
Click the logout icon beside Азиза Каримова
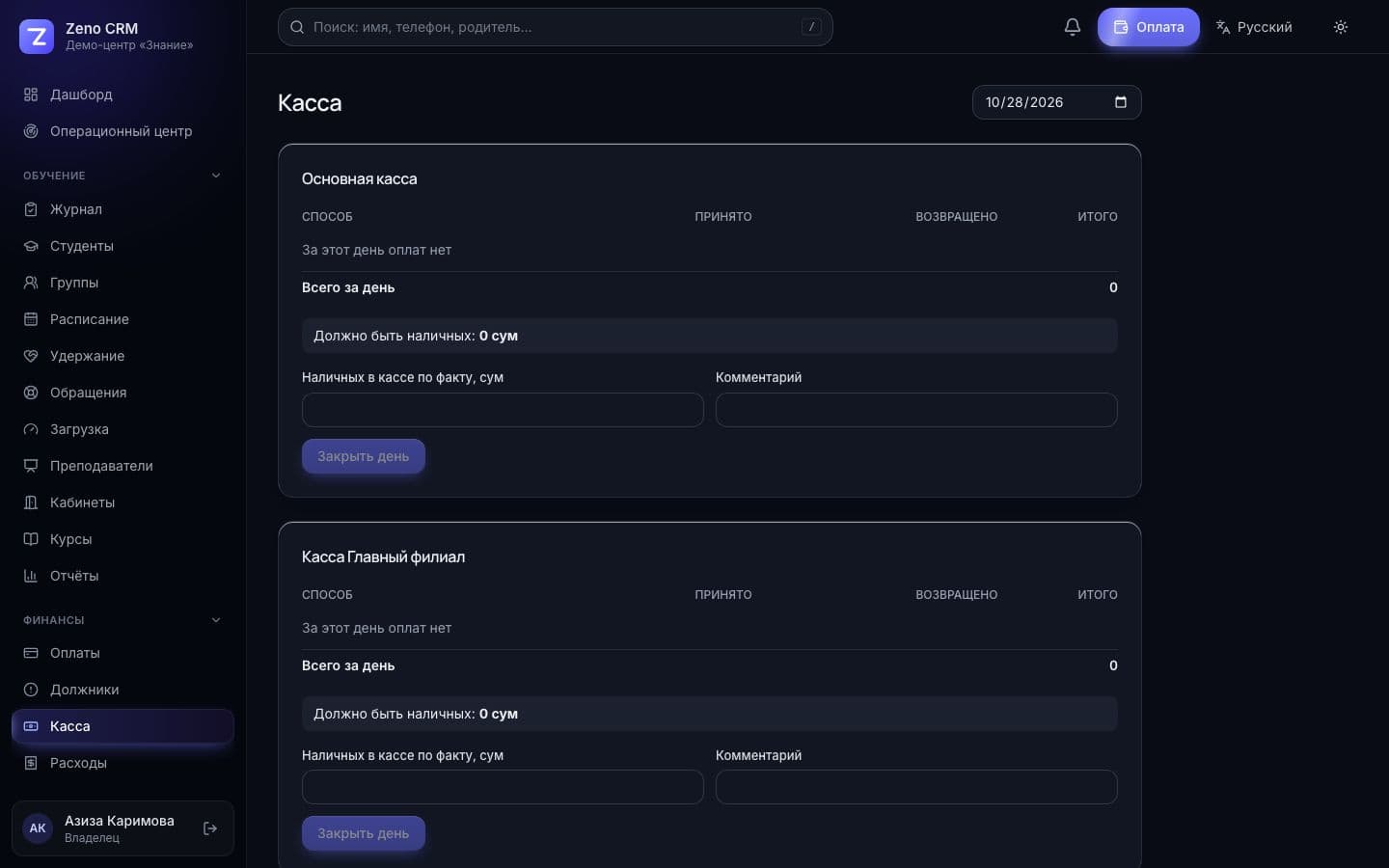210,828
